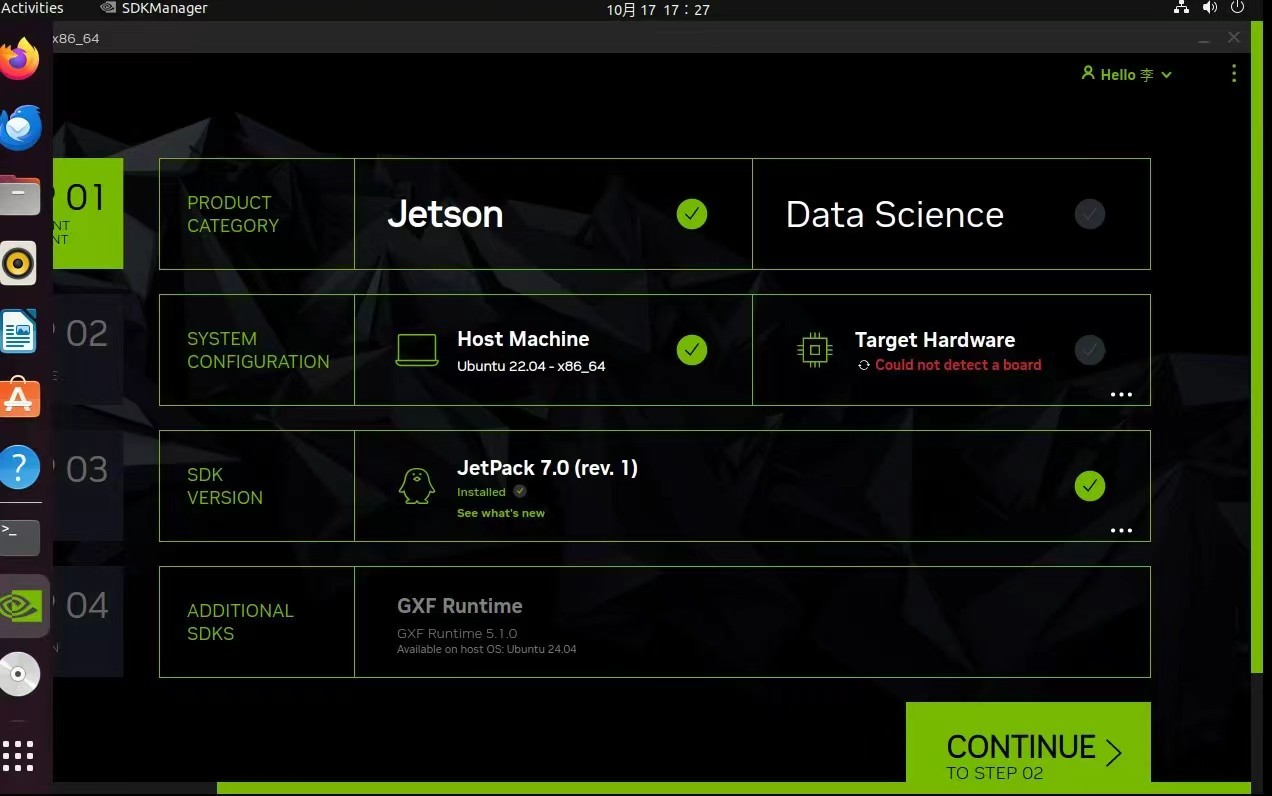Minimize the SDK Manager window
This screenshot has width=1272, height=796.
1205,38
